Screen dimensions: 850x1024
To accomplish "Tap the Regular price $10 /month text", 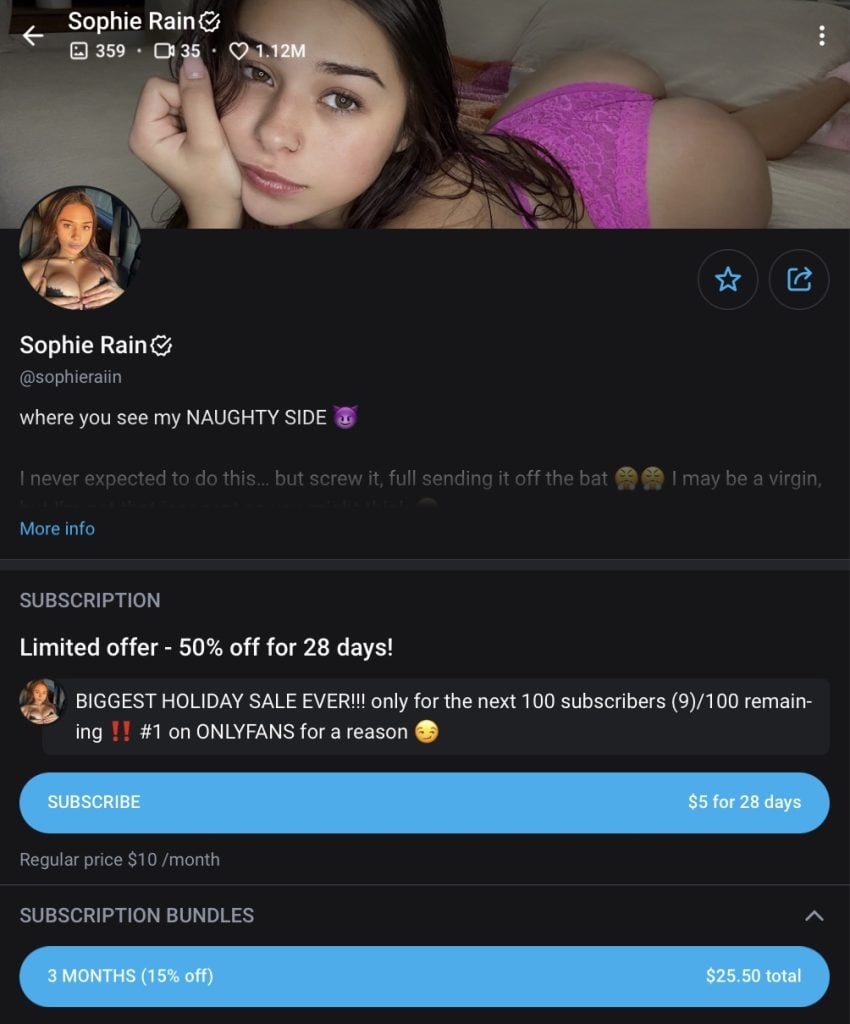I will [x=119, y=859].
